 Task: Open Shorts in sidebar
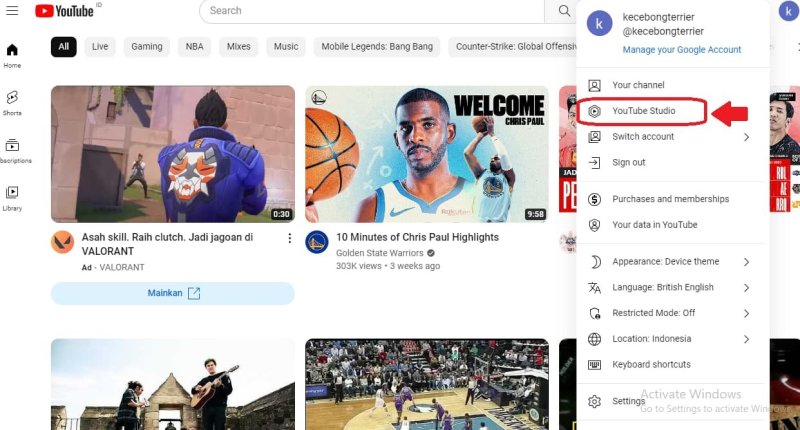[12, 103]
